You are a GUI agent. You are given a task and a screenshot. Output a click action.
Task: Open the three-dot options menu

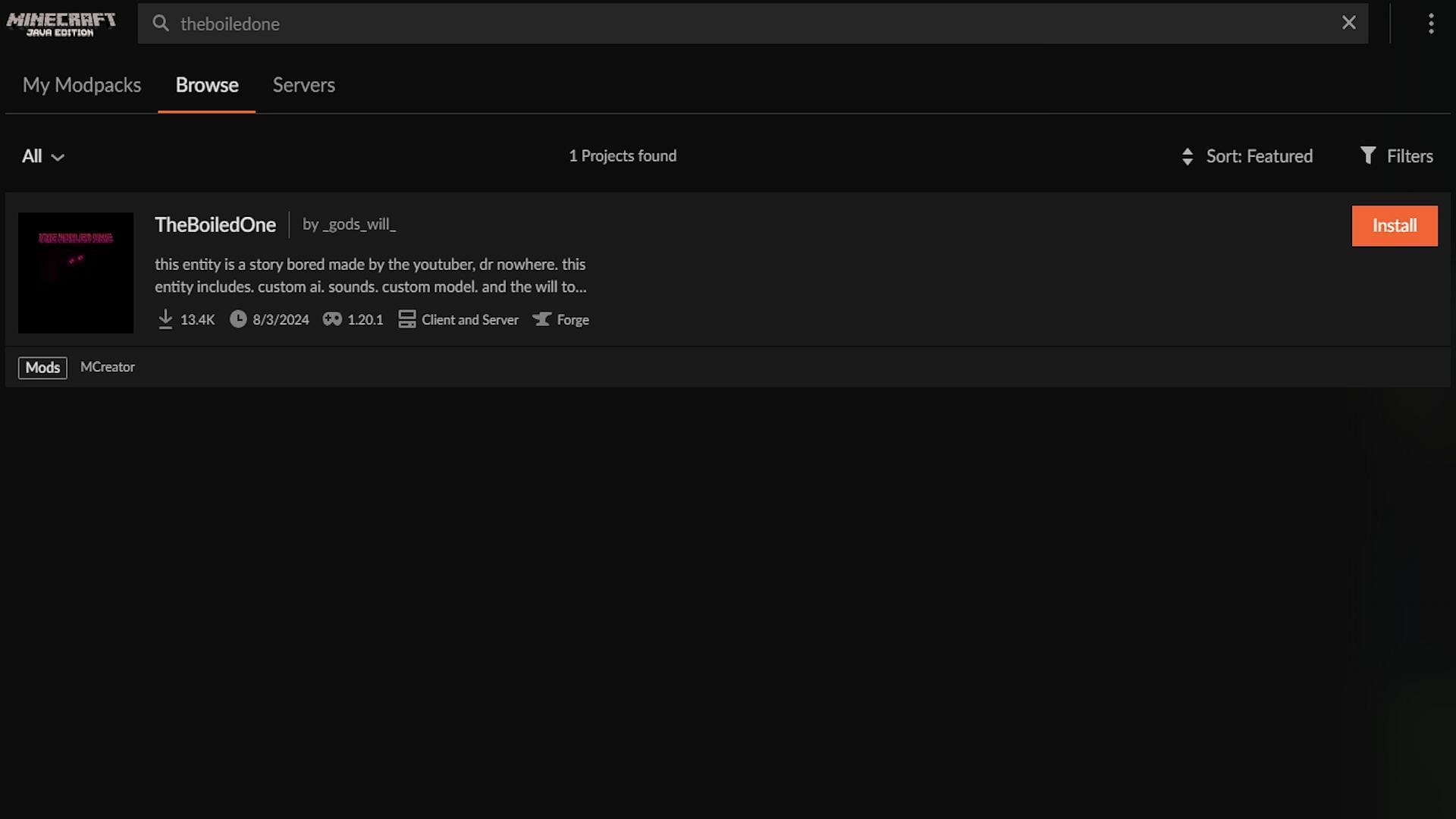[1431, 24]
